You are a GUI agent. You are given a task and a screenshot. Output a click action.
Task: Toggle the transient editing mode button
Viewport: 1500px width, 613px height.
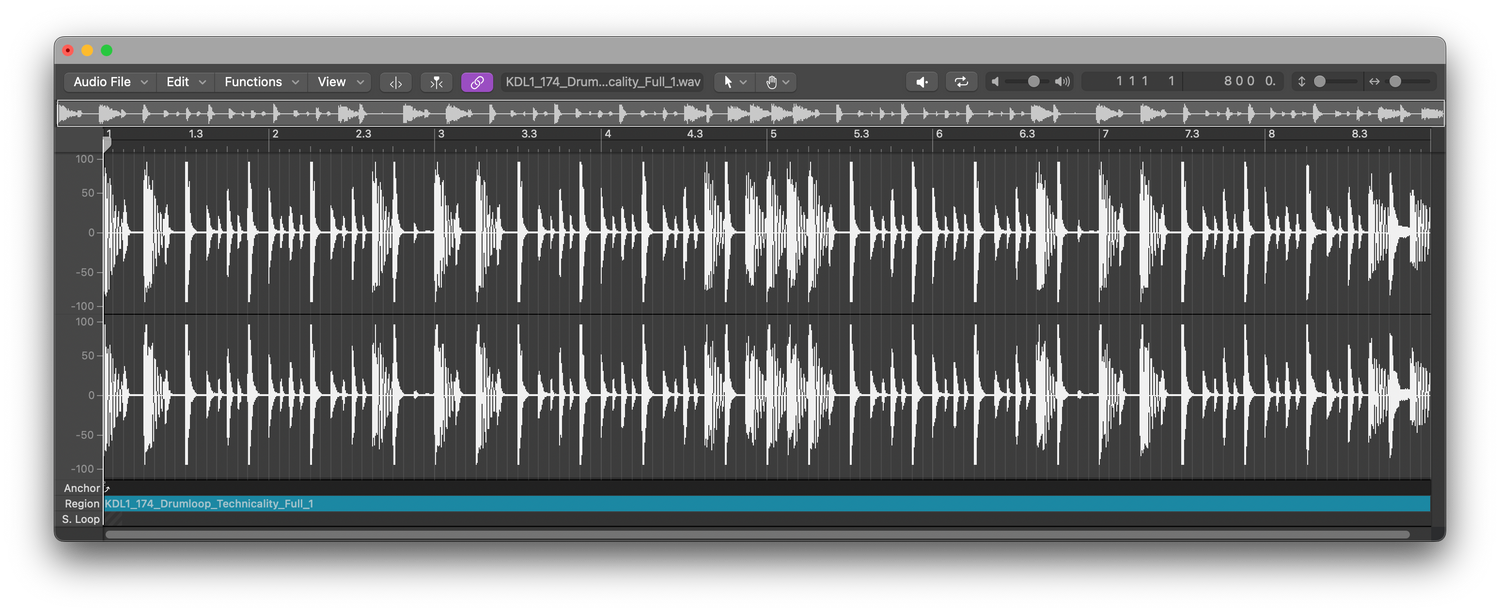(436, 82)
